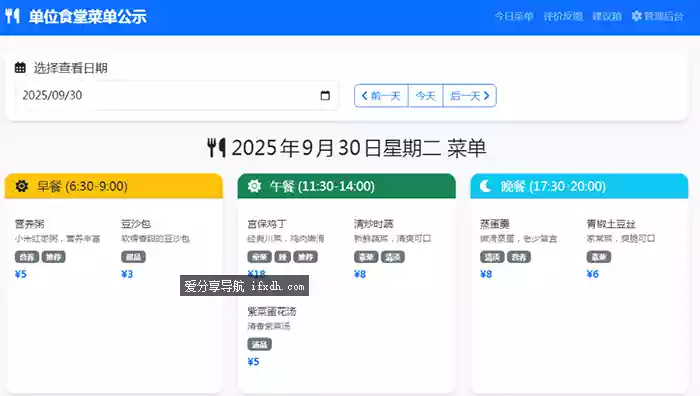700x396 pixels.
Task: Go to the next day with 后一天
Action: click(x=470, y=96)
